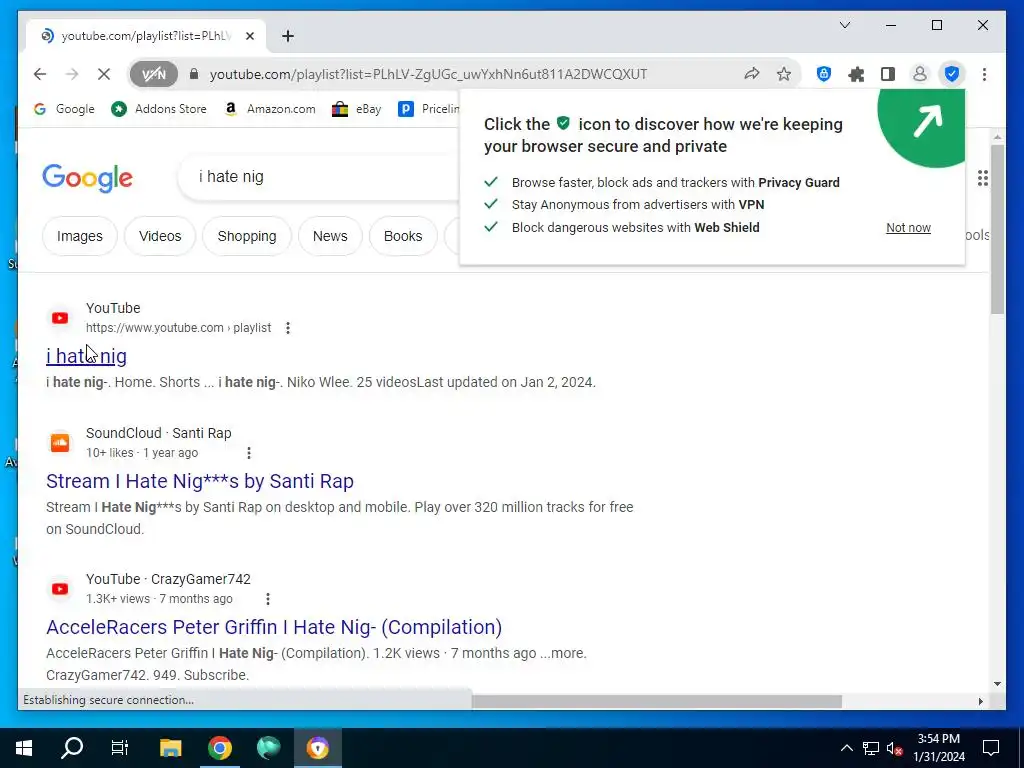Filter results by Shopping
The width and height of the screenshot is (1024, 768).
pyautogui.click(x=247, y=236)
